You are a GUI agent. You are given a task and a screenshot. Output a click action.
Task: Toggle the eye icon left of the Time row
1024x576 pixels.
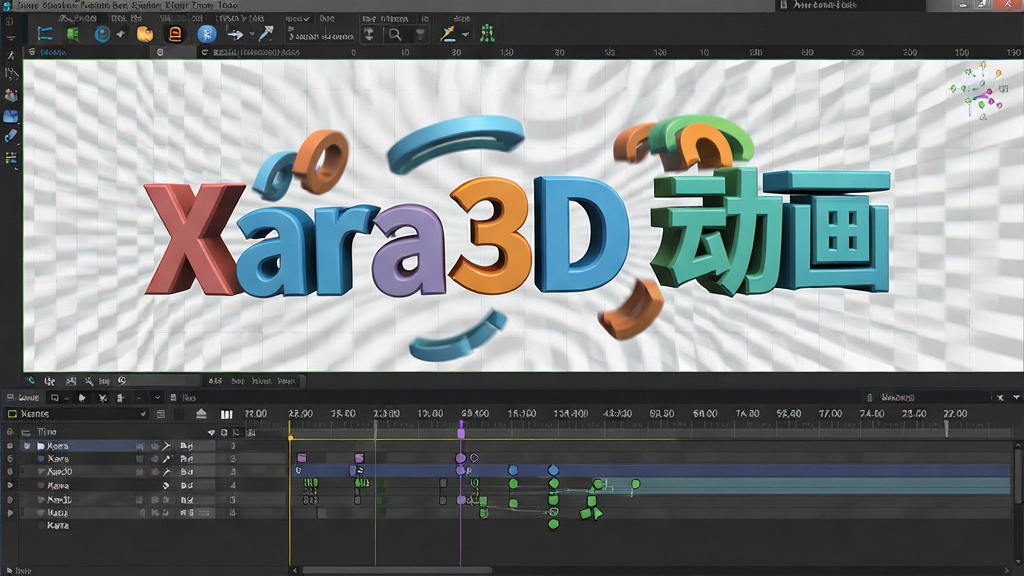pyautogui.click(x=10, y=432)
